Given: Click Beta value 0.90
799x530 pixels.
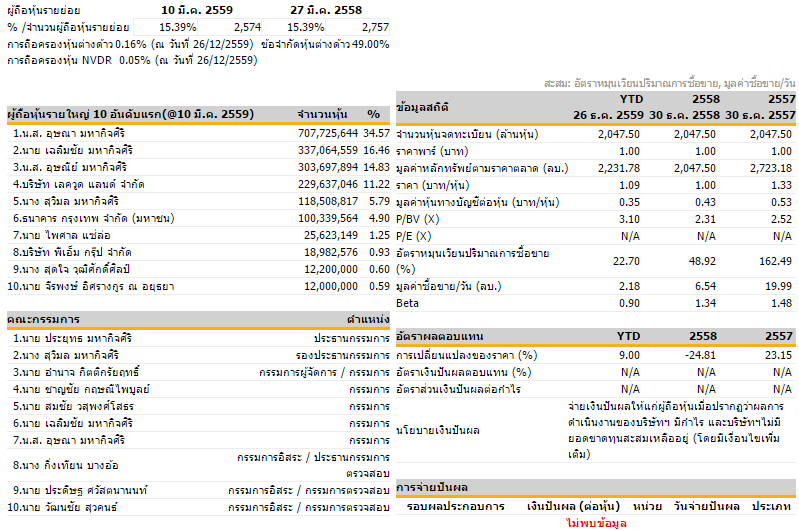Looking at the screenshot, I should click(x=629, y=303).
